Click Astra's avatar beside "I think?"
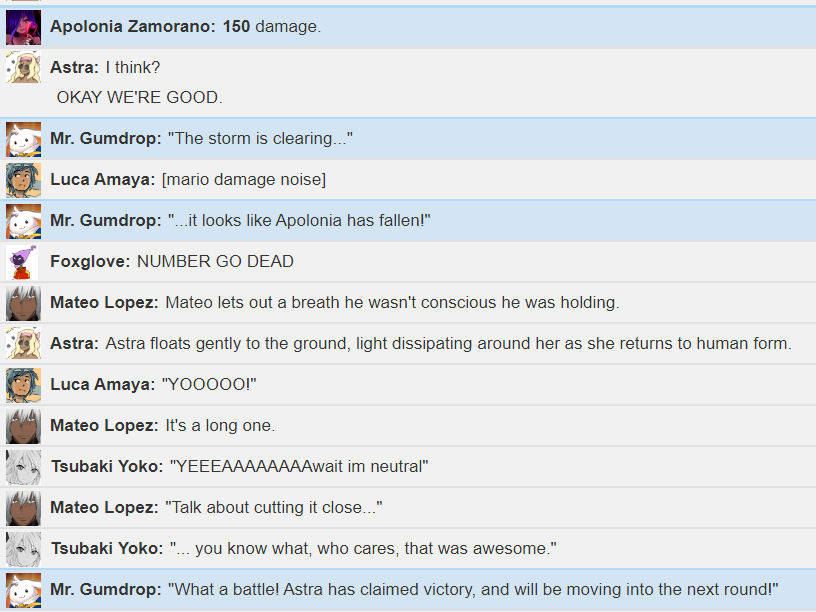This screenshot has width=816, height=612. click(23, 67)
